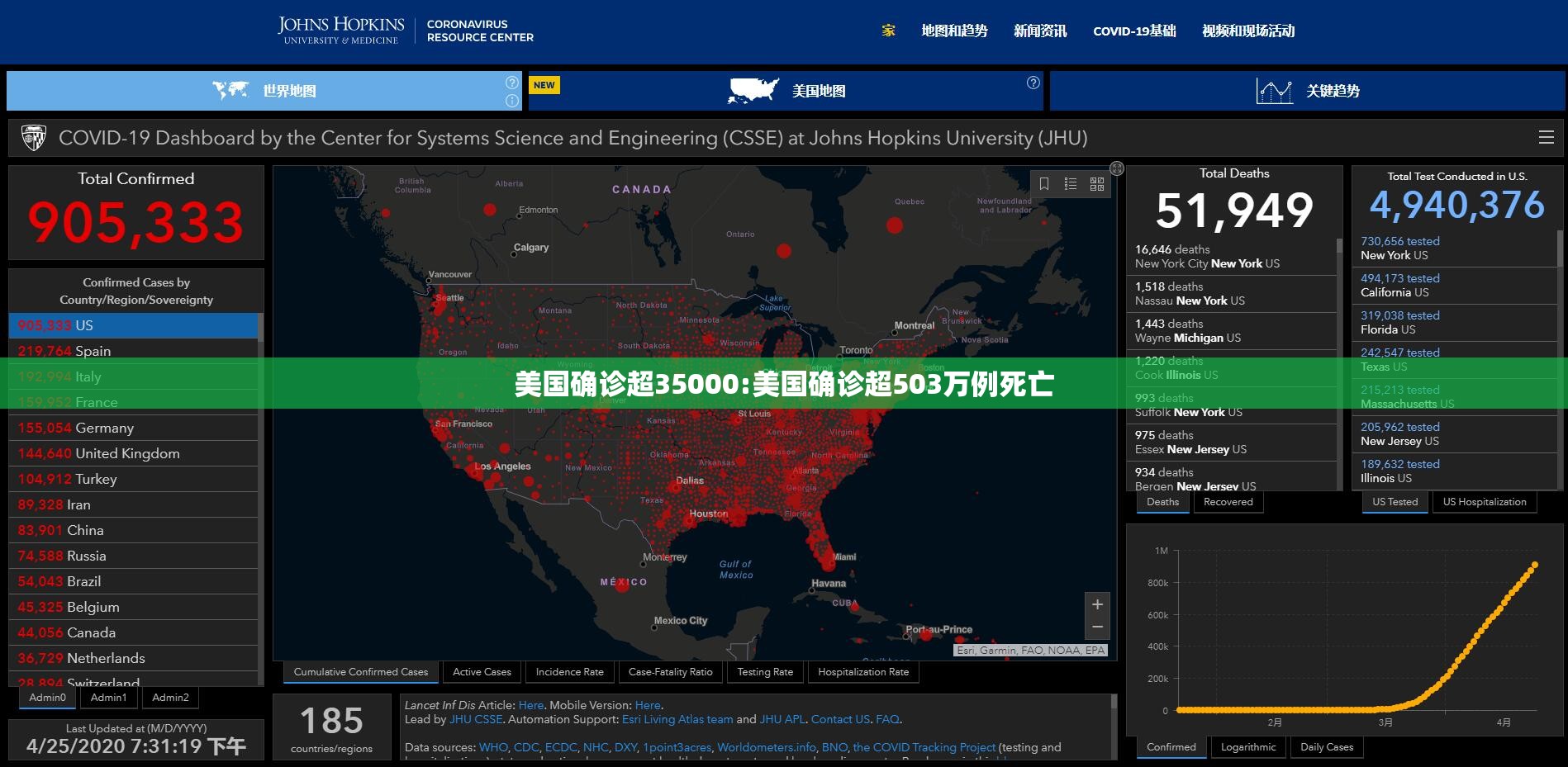Open the map bookmarks icon
Screen dimensions: 1568x767
point(1044,184)
